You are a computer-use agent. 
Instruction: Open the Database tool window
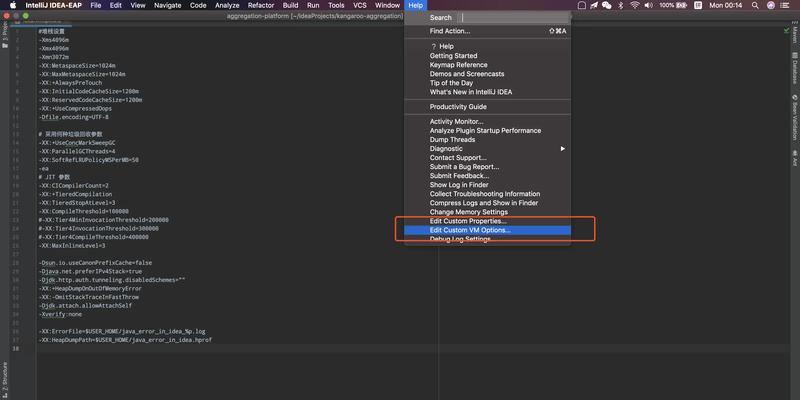(795, 68)
